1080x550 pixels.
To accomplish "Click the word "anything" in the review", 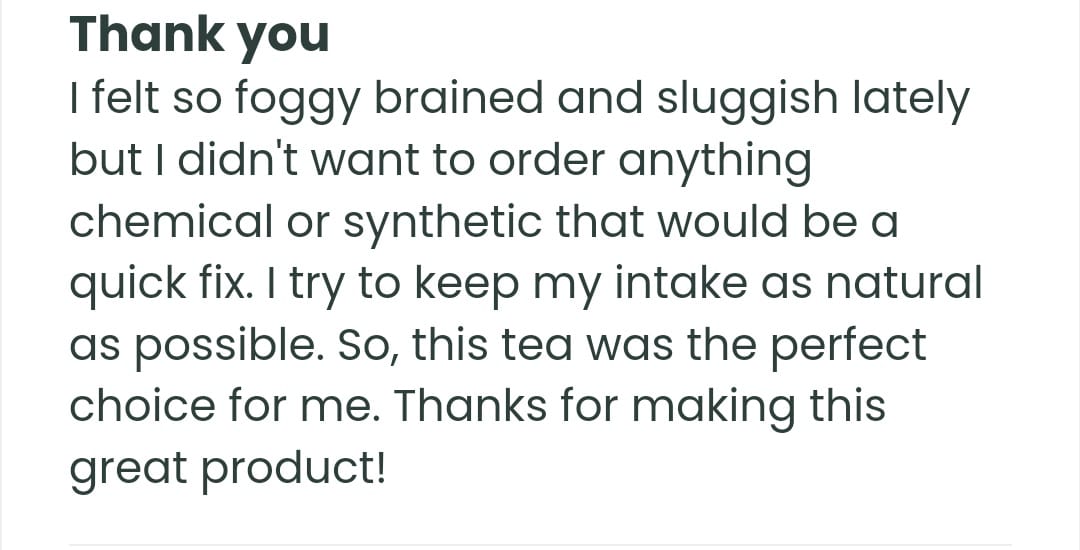I will click(x=714, y=162).
